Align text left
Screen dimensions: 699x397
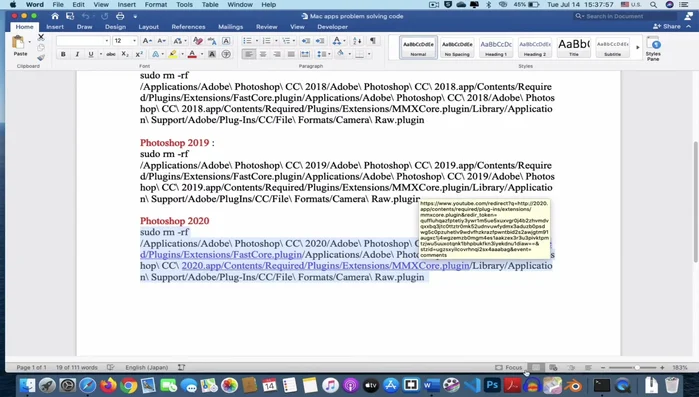(x=249, y=54)
